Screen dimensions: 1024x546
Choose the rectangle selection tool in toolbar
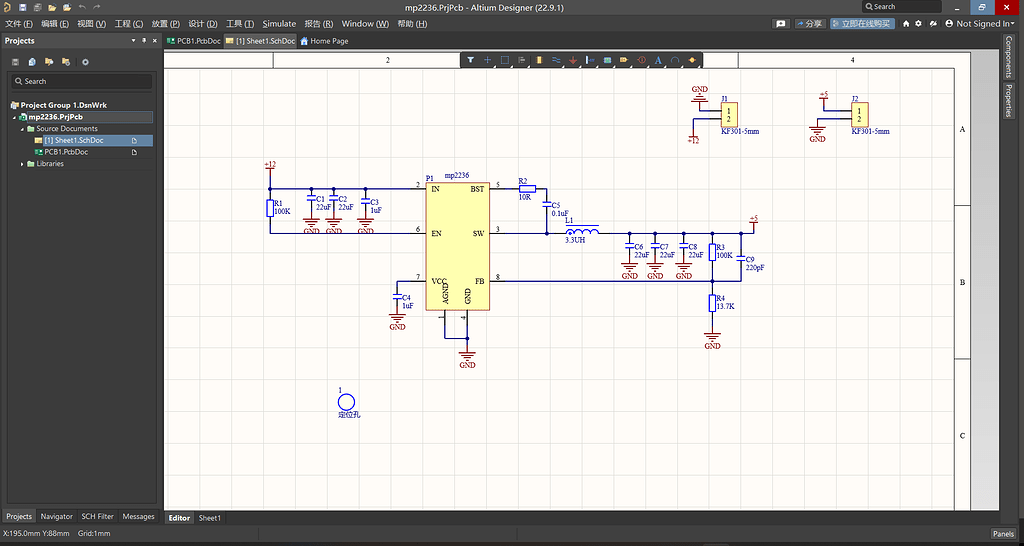(505, 60)
